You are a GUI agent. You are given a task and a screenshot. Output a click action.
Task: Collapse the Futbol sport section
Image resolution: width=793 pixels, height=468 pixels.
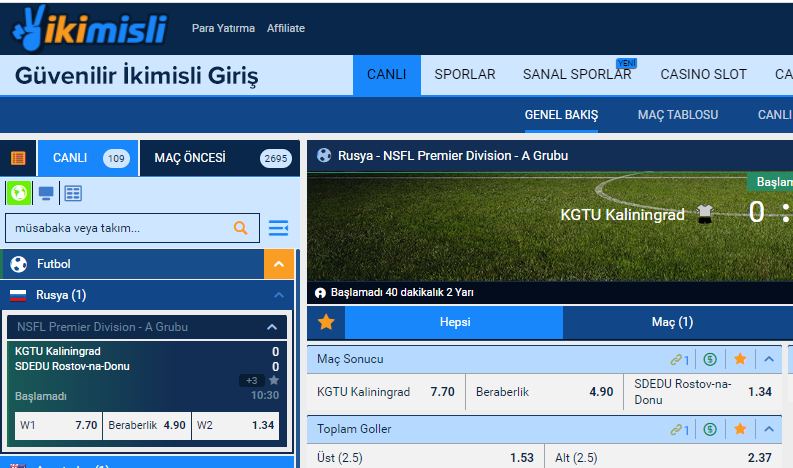point(279,264)
